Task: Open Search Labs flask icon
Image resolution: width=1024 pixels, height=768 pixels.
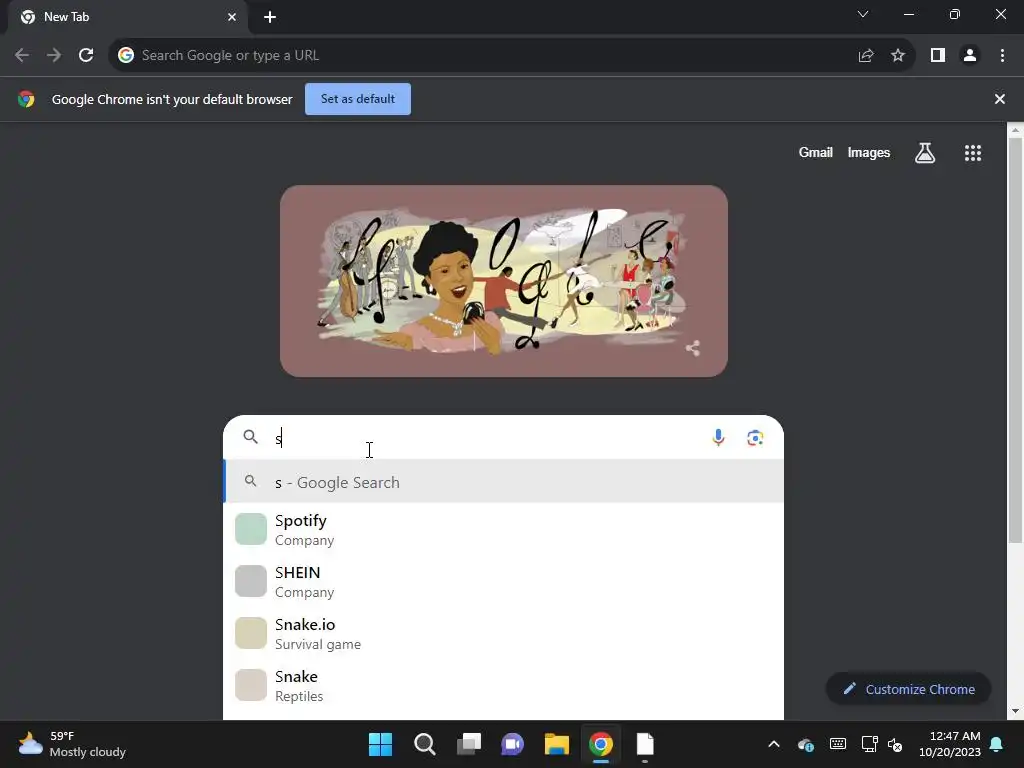Action: click(925, 153)
